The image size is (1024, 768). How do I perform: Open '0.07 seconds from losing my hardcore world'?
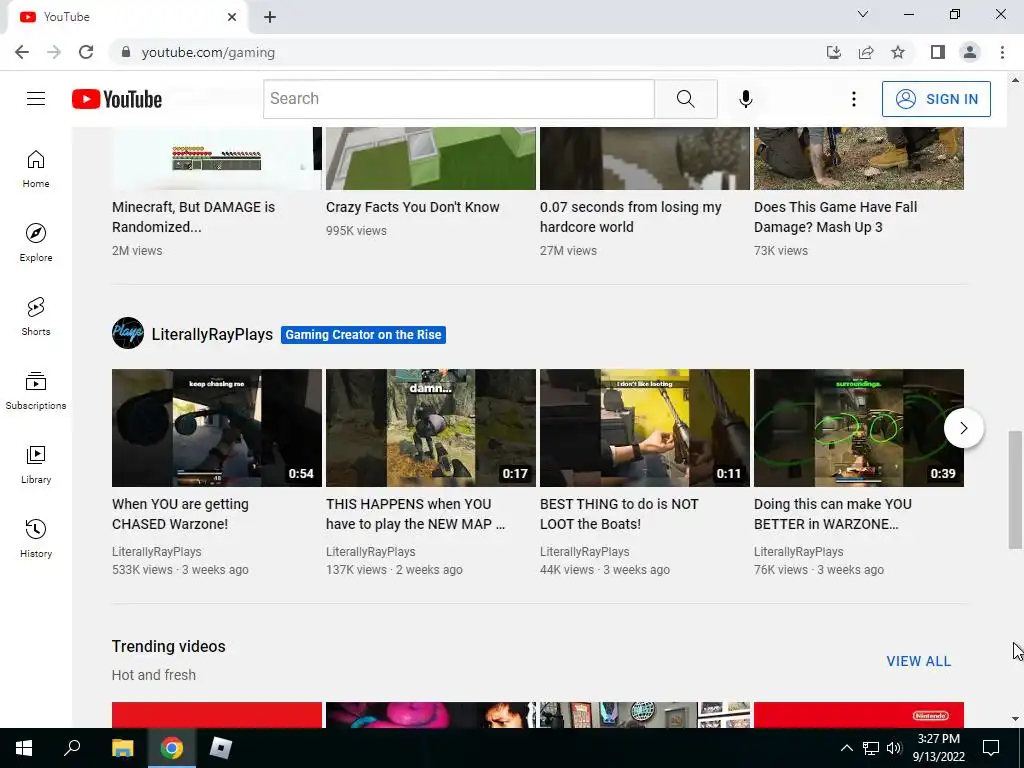[631, 217]
